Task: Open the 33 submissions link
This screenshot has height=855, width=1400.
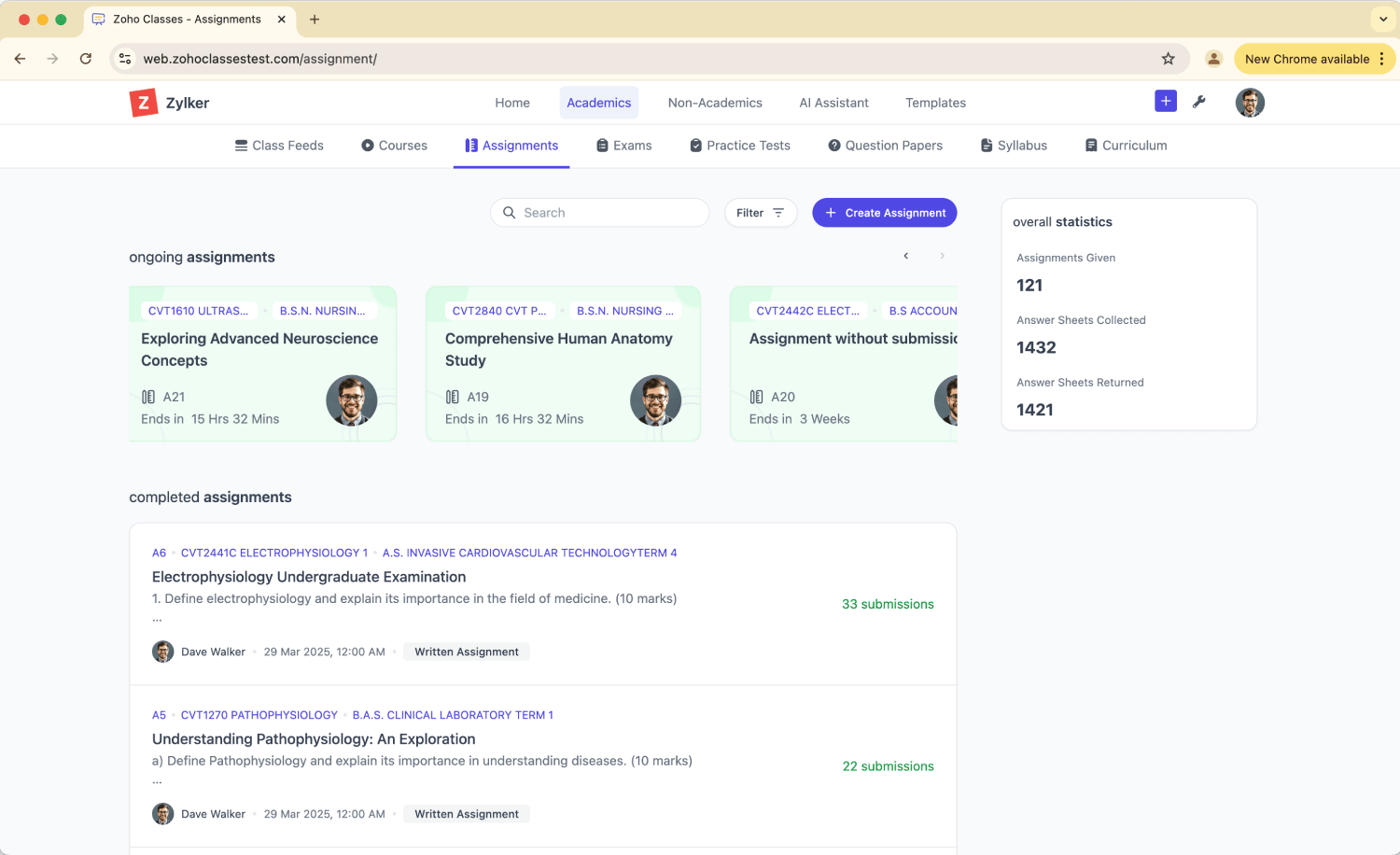Action: click(x=888, y=604)
